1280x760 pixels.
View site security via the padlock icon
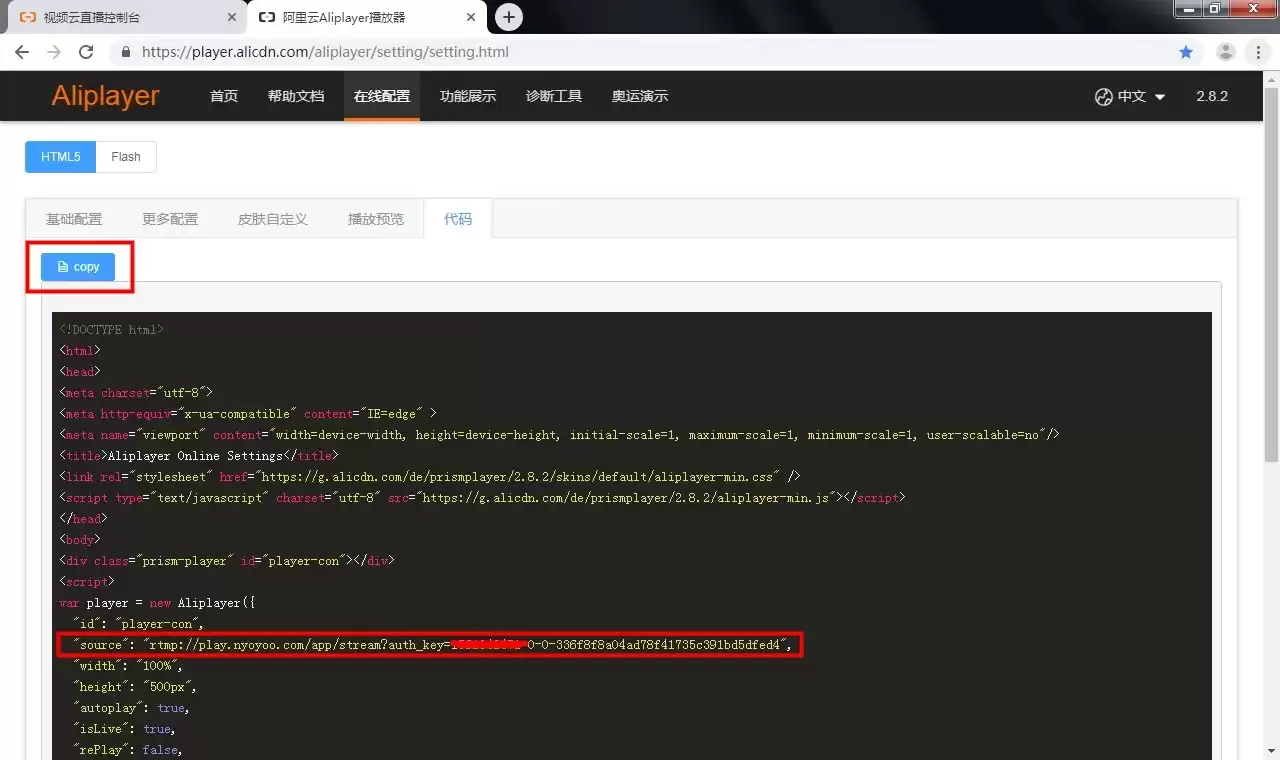click(126, 52)
